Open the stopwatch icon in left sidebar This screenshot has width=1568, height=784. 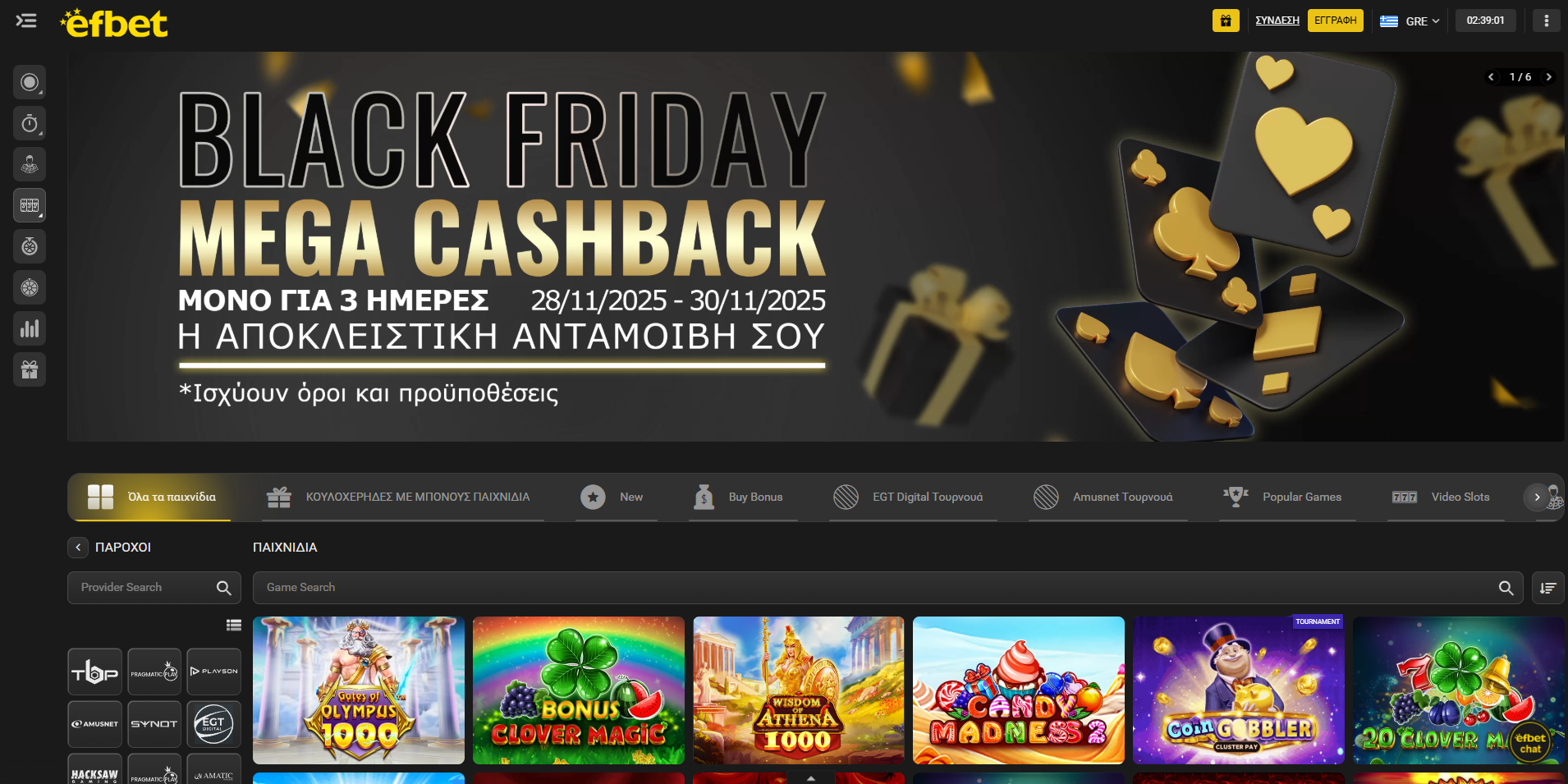pyautogui.click(x=30, y=123)
